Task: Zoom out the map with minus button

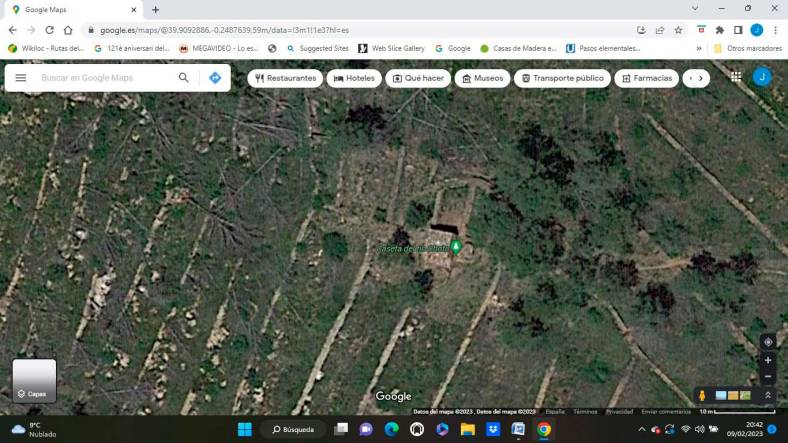Action: [768, 376]
